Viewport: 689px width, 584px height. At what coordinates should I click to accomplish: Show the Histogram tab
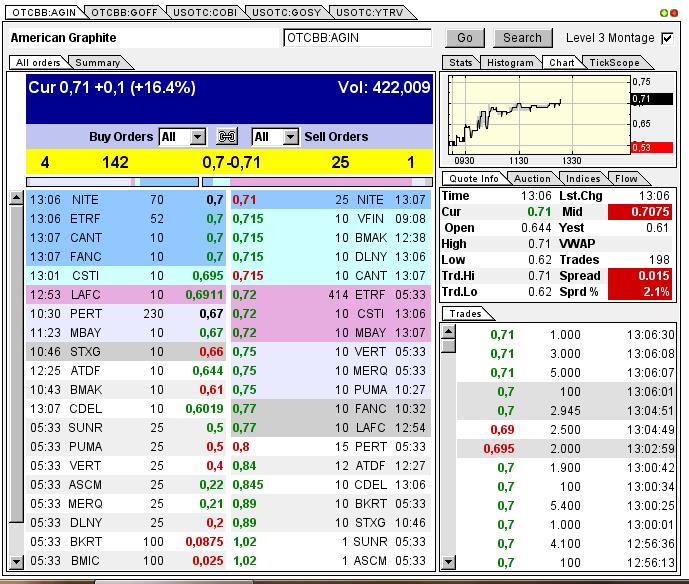(510, 63)
